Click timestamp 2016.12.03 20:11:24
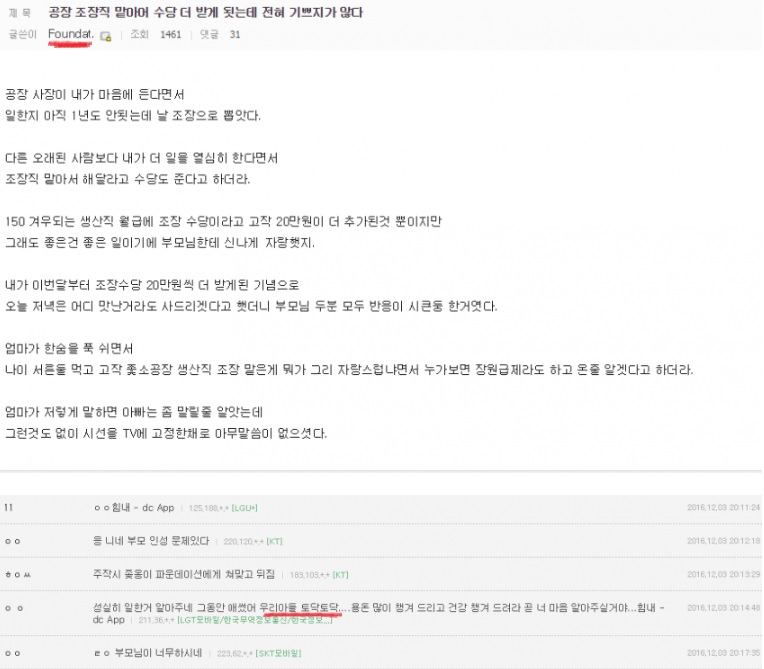The height and width of the screenshot is (669, 764). point(724,507)
